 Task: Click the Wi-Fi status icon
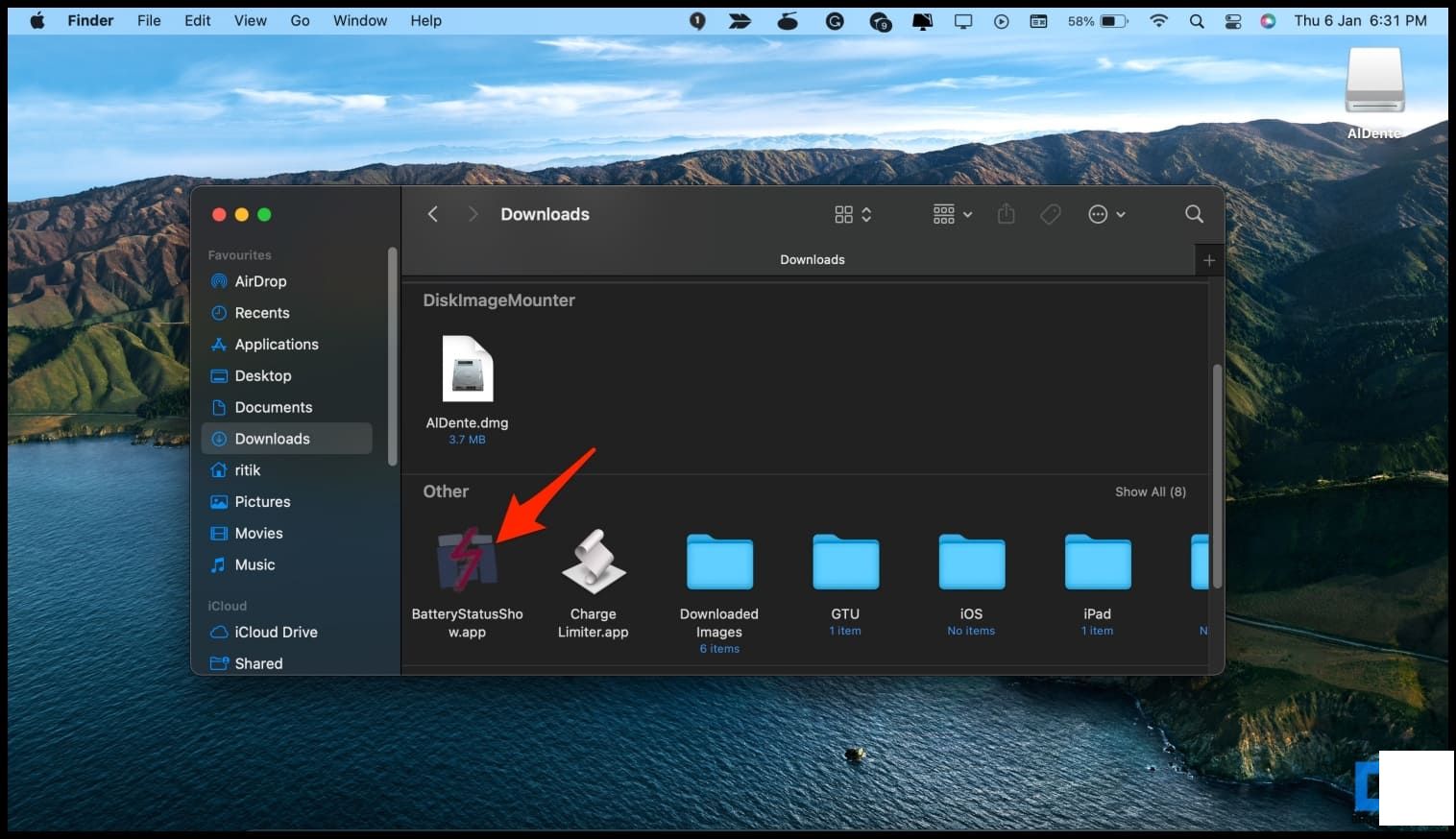1159,20
